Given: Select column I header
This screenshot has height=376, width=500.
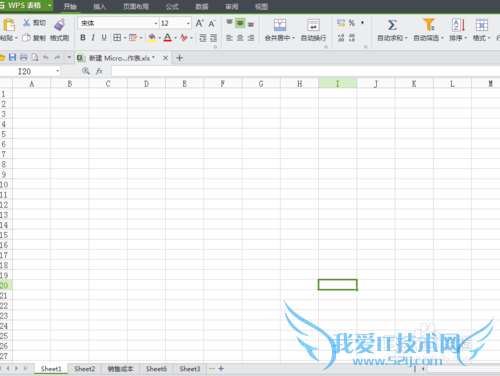Looking at the screenshot, I should (337, 83).
